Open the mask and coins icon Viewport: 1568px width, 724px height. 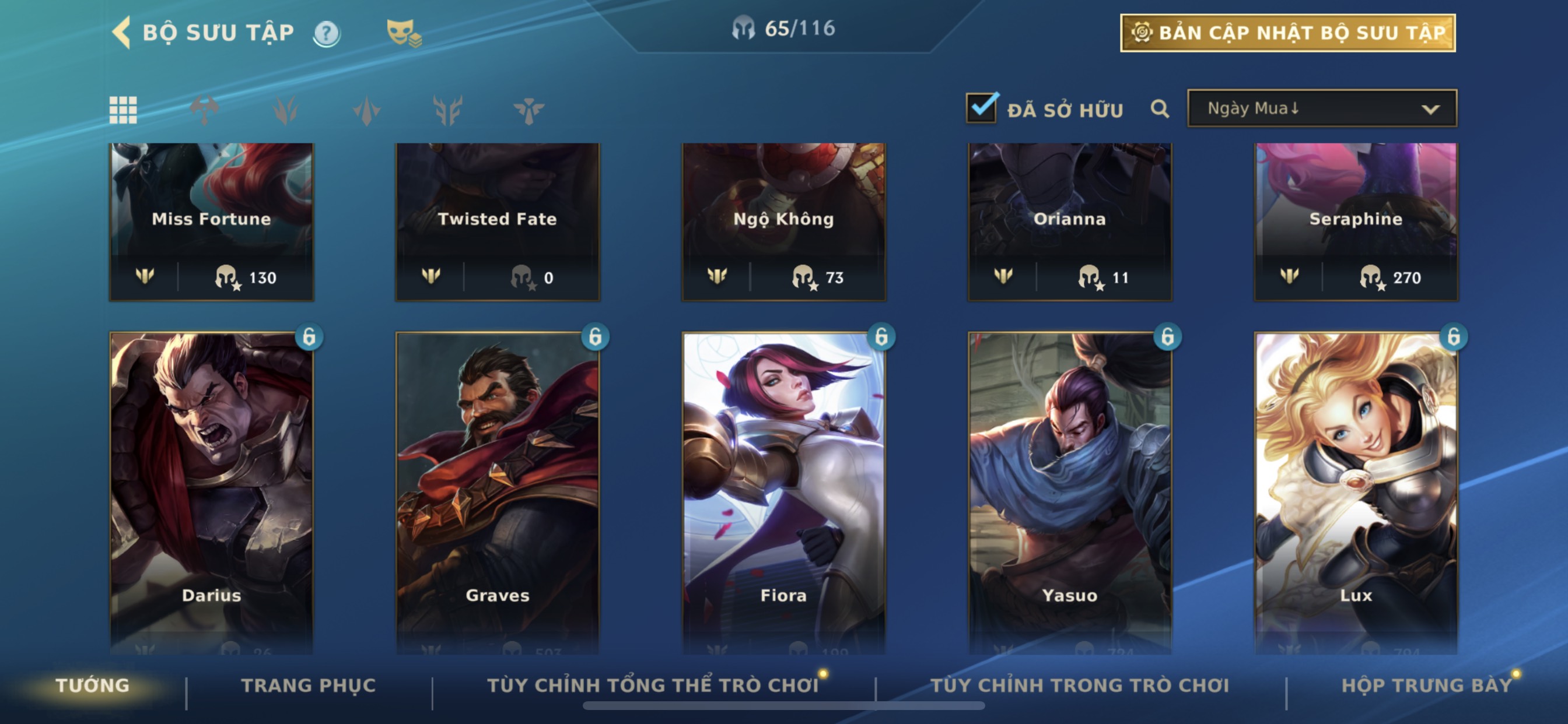click(x=404, y=33)
